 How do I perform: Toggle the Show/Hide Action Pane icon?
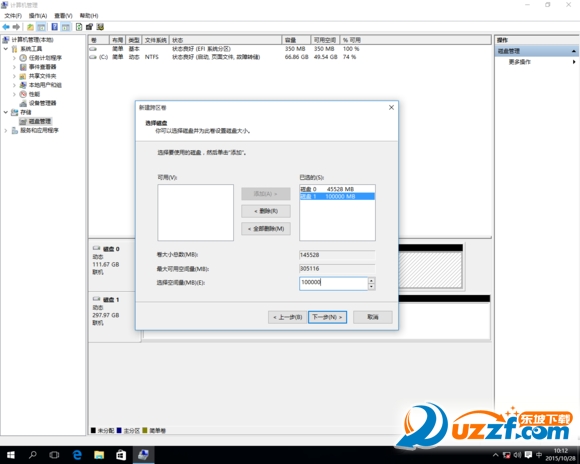65,27
